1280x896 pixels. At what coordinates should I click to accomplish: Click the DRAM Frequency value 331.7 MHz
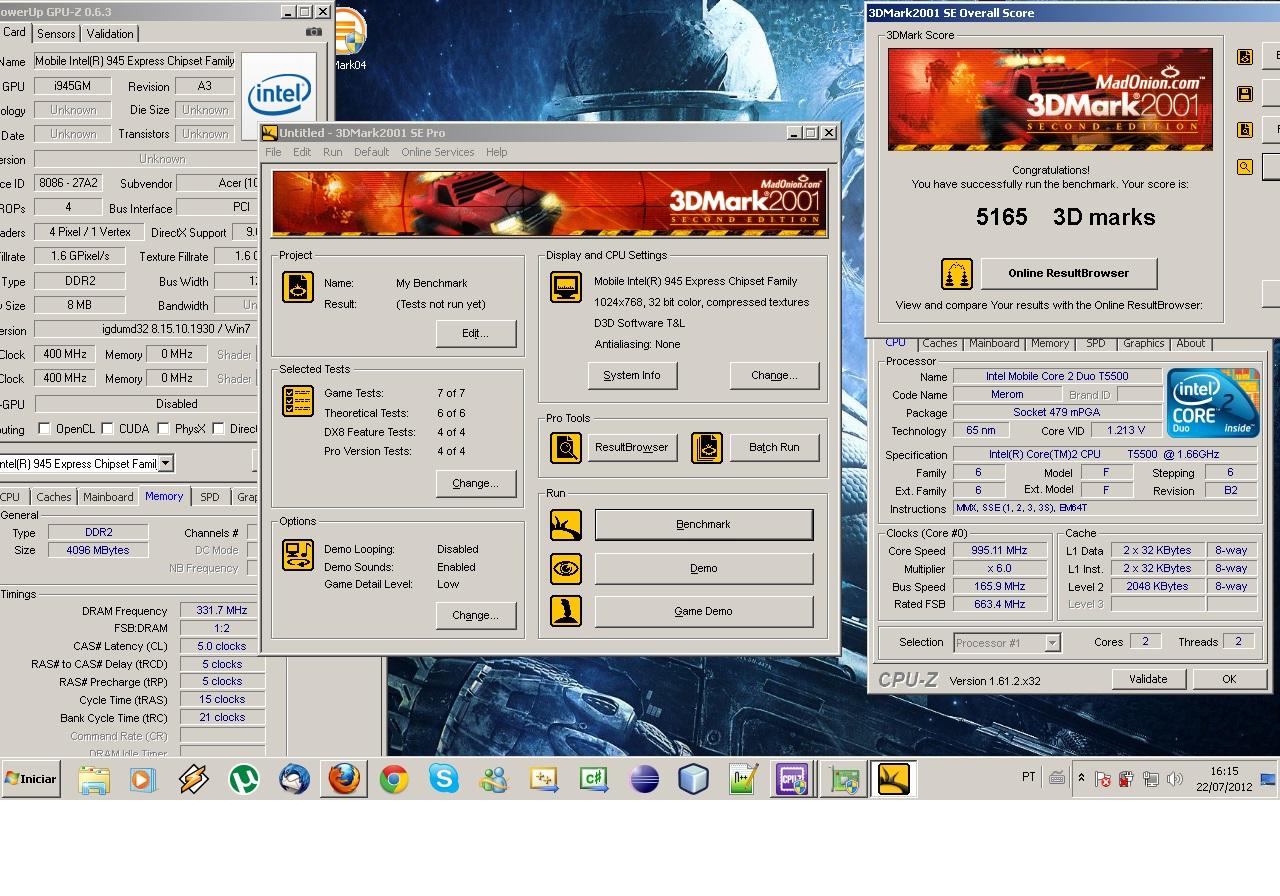point(222,610)
